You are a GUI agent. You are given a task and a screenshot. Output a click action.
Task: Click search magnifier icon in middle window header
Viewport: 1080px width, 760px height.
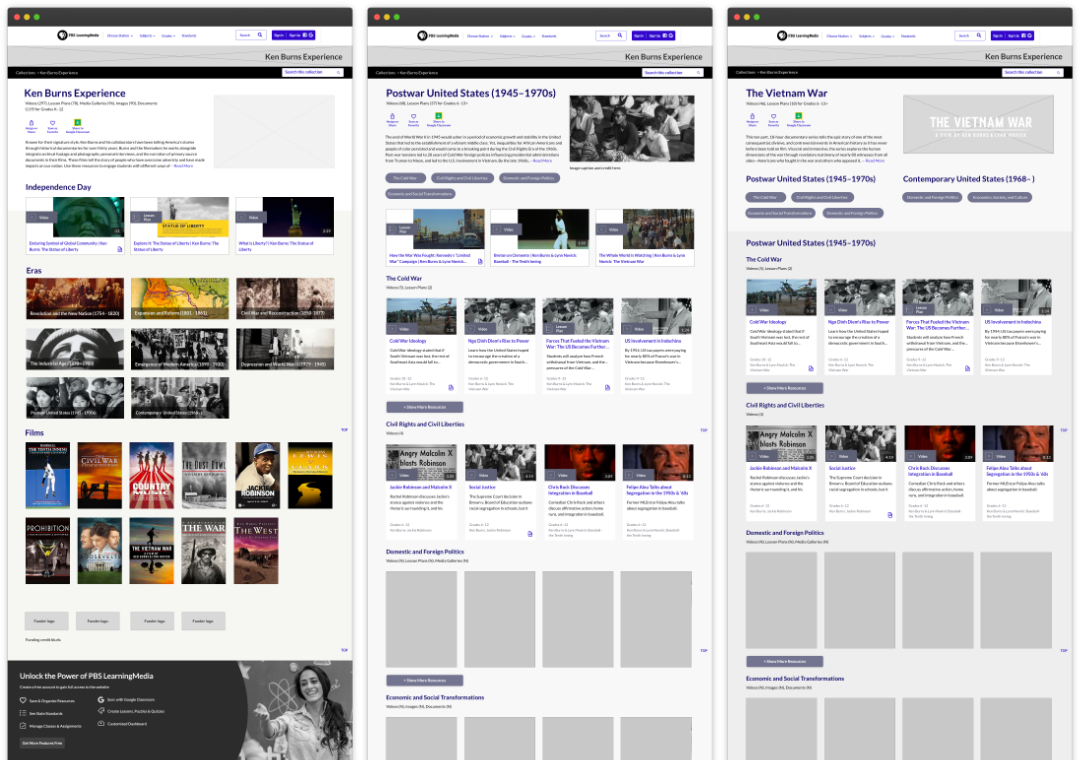coord(619,36)
